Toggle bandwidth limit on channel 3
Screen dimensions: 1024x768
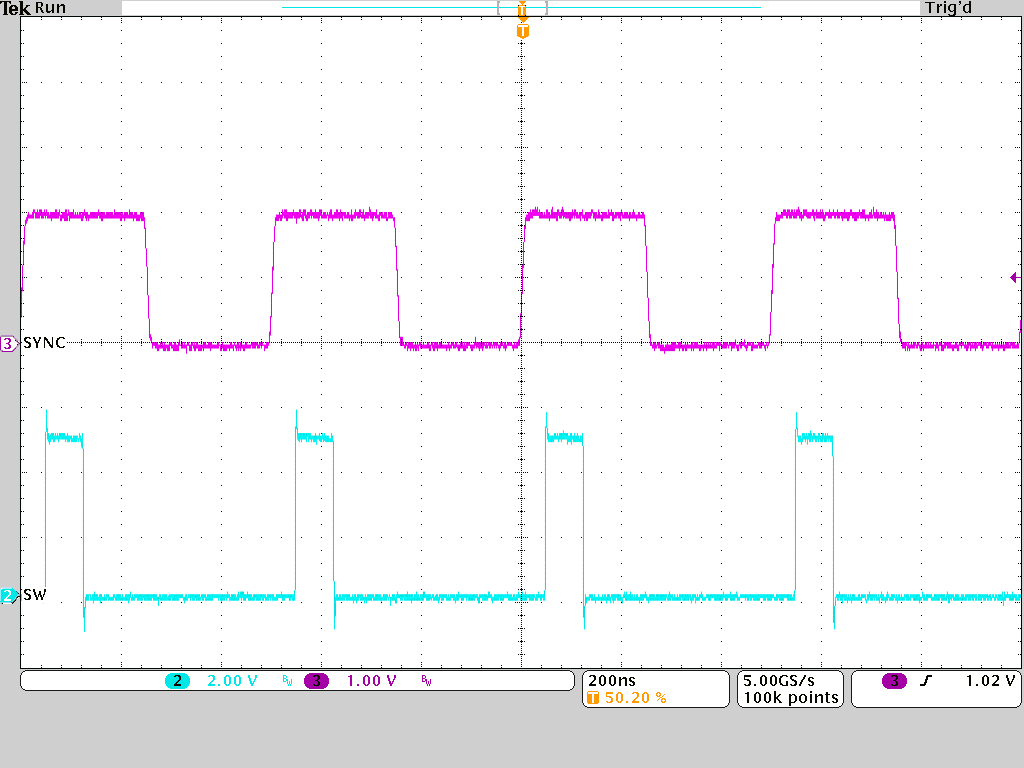(x=425, y=681)
